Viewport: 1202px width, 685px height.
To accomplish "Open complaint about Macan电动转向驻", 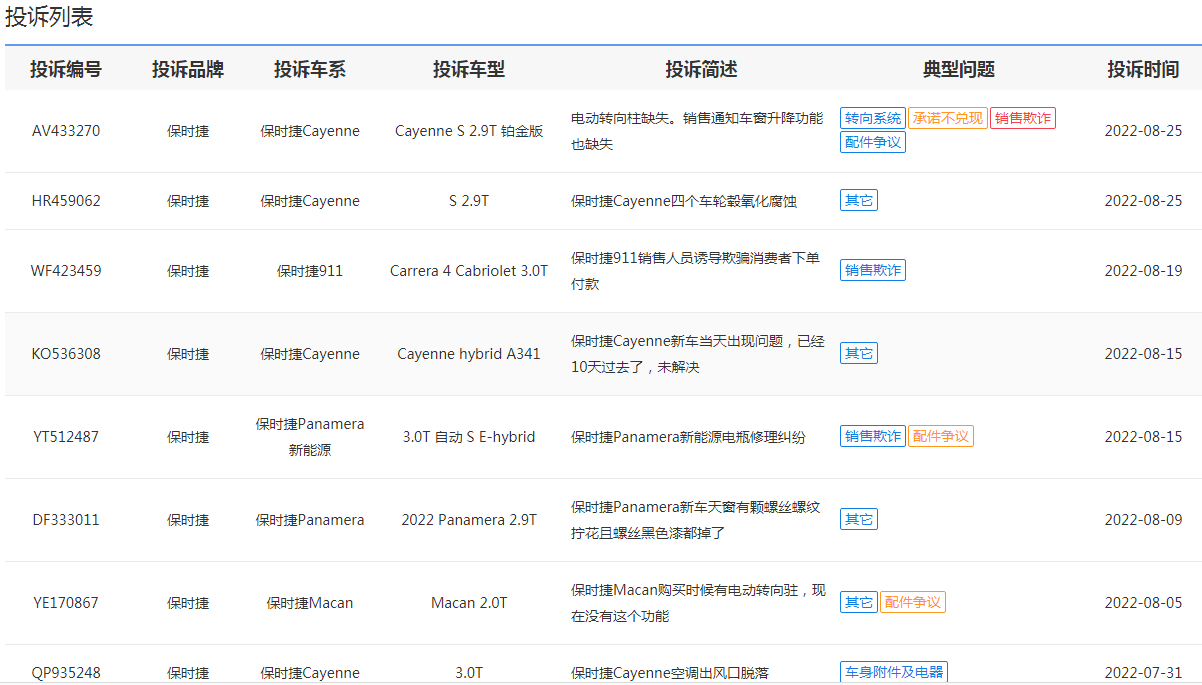I will (698, 603).
